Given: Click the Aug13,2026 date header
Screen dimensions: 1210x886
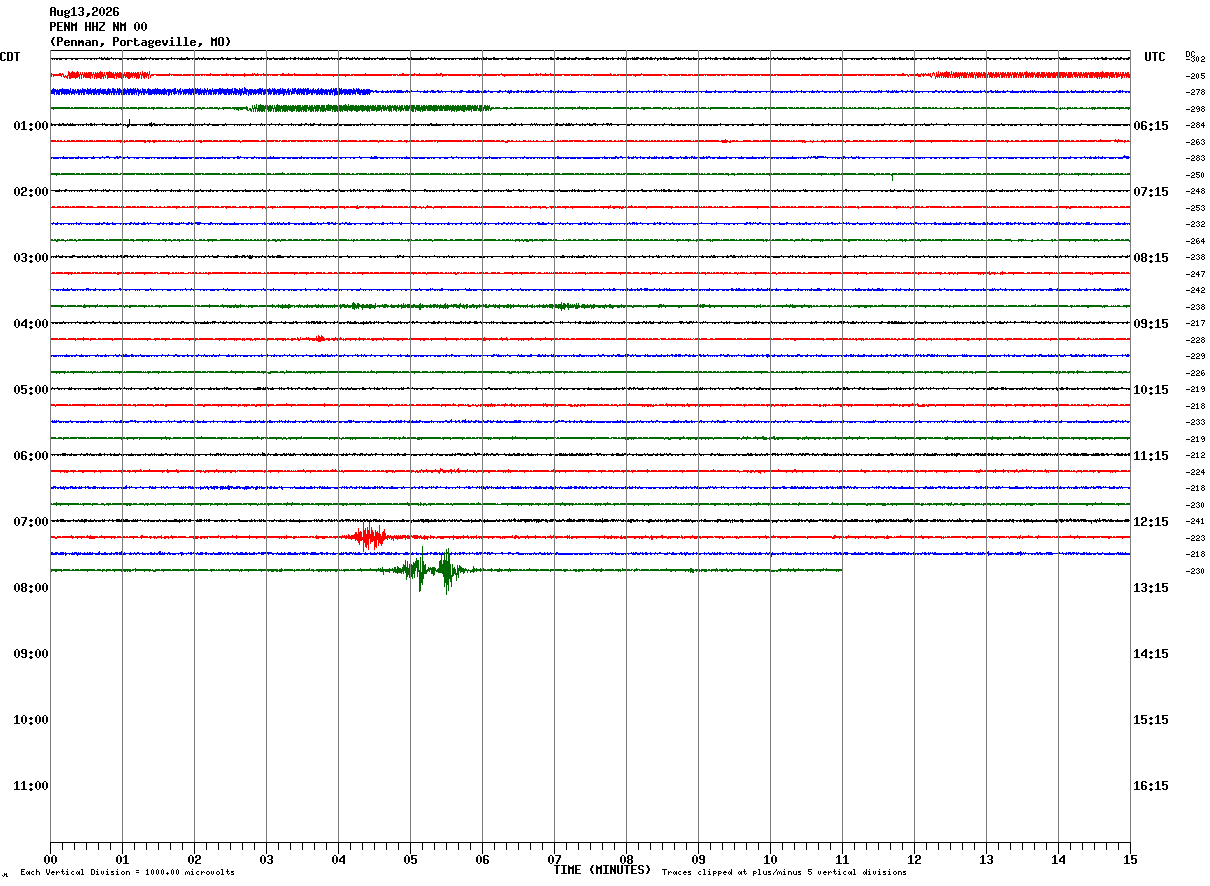Looking at the screenshot, I should click(84, 12).
